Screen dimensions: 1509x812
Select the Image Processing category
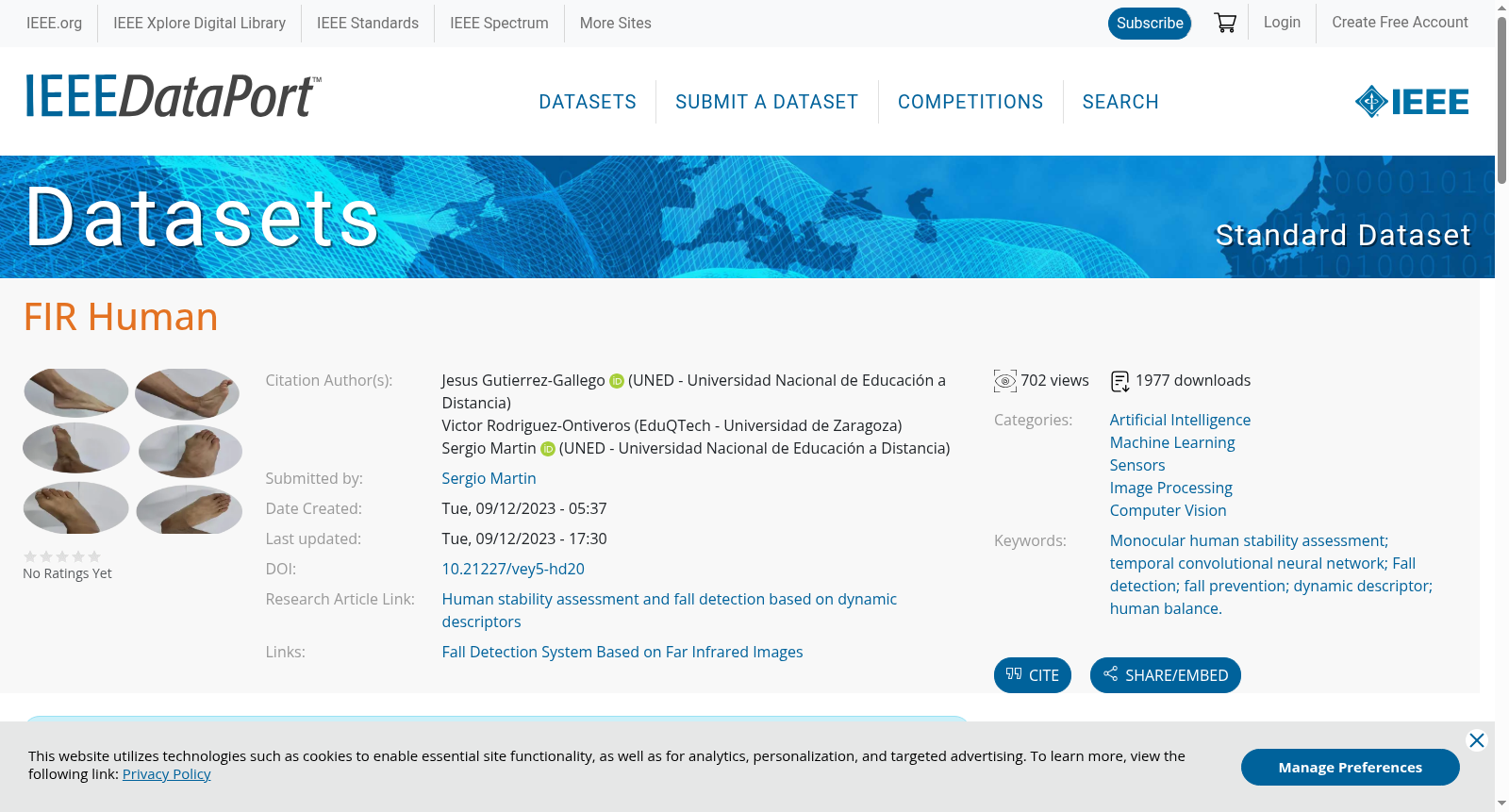[1171, 489]
